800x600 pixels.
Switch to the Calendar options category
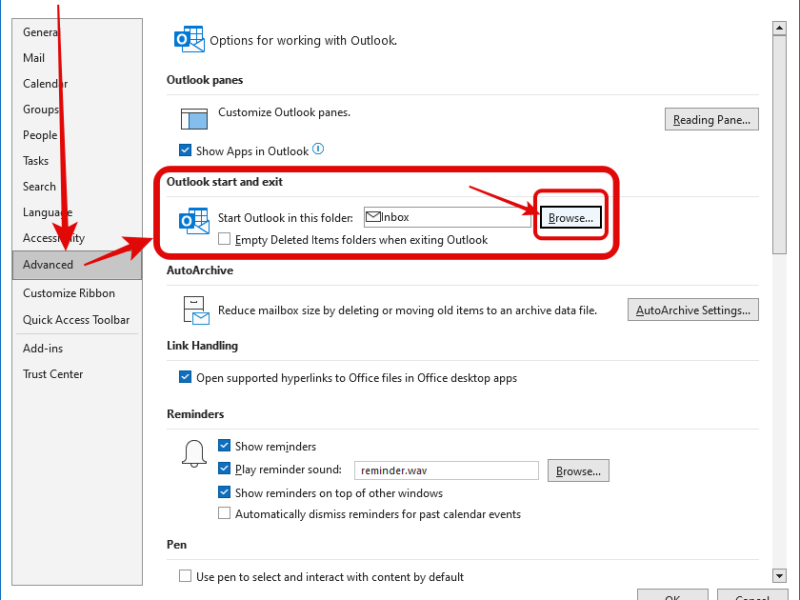77,84
